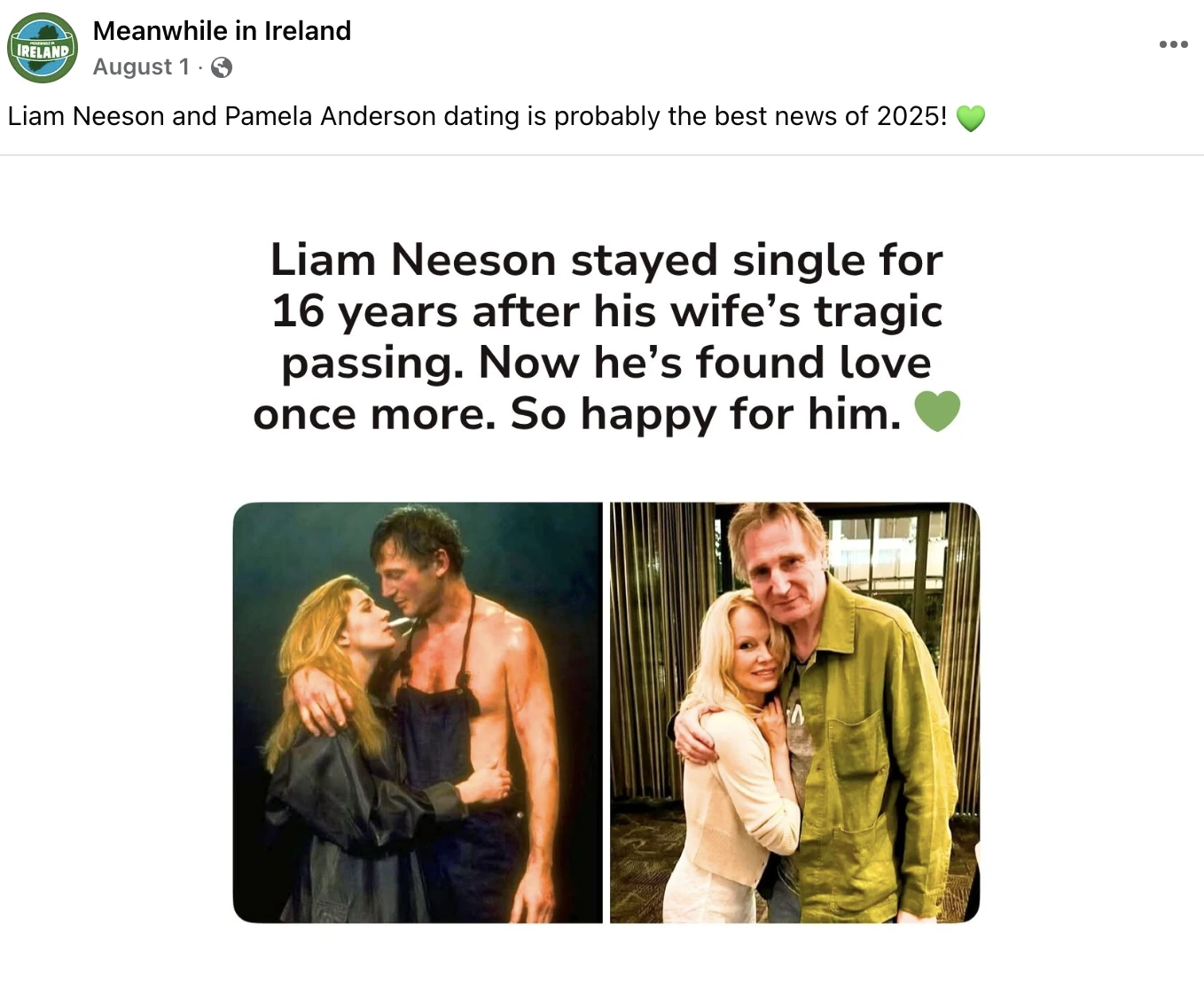This screenshot has width=1204, height=986.
Task: Select the green heart emoji in the caption
Action: 971,117
